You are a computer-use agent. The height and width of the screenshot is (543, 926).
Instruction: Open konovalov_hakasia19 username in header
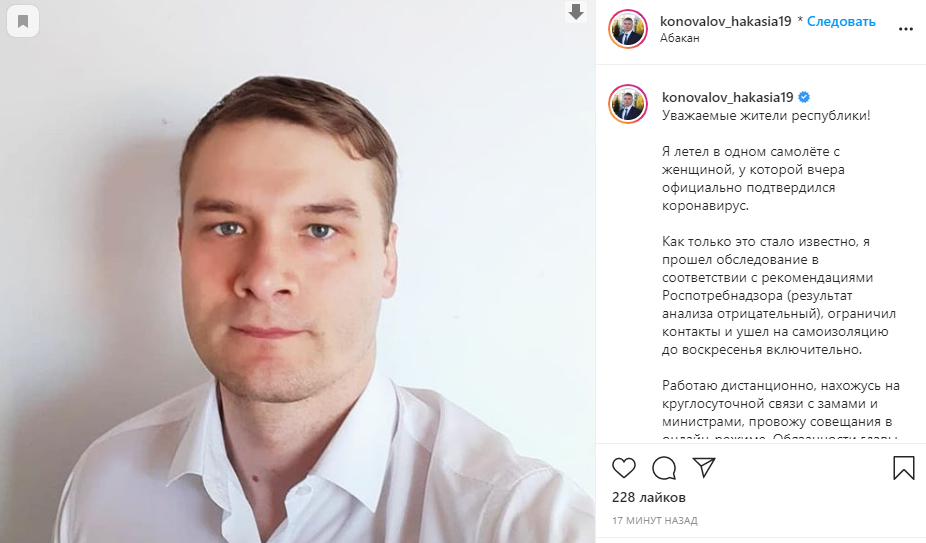click(x=725, y=21)
